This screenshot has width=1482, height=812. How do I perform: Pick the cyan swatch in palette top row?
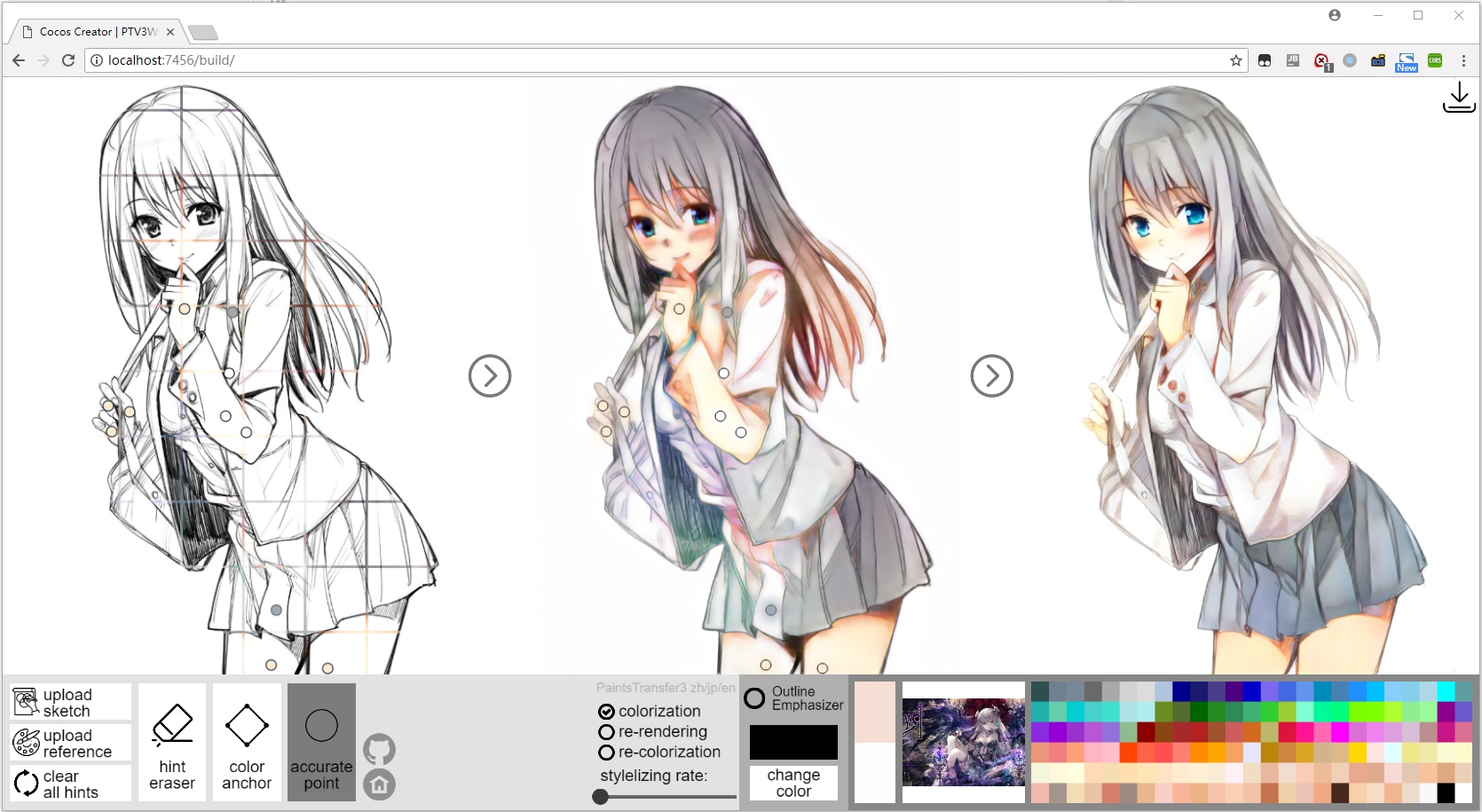point(1446,691)
